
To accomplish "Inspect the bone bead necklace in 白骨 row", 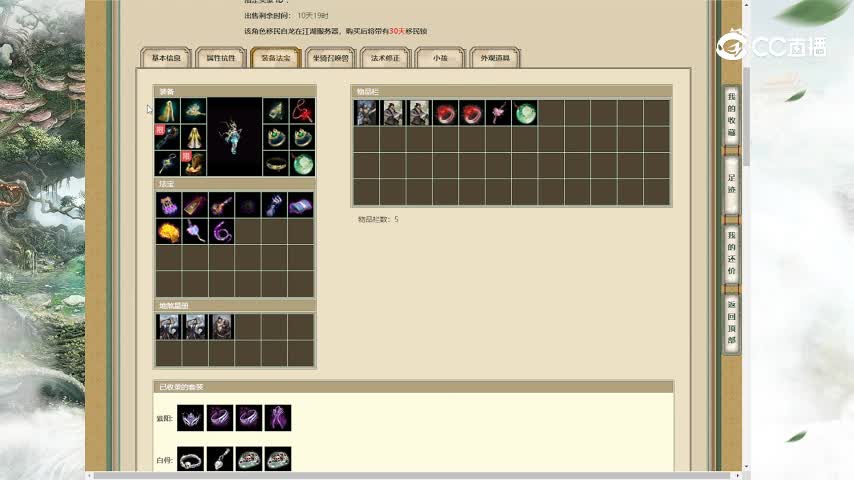I will click(x=191, y=459).
